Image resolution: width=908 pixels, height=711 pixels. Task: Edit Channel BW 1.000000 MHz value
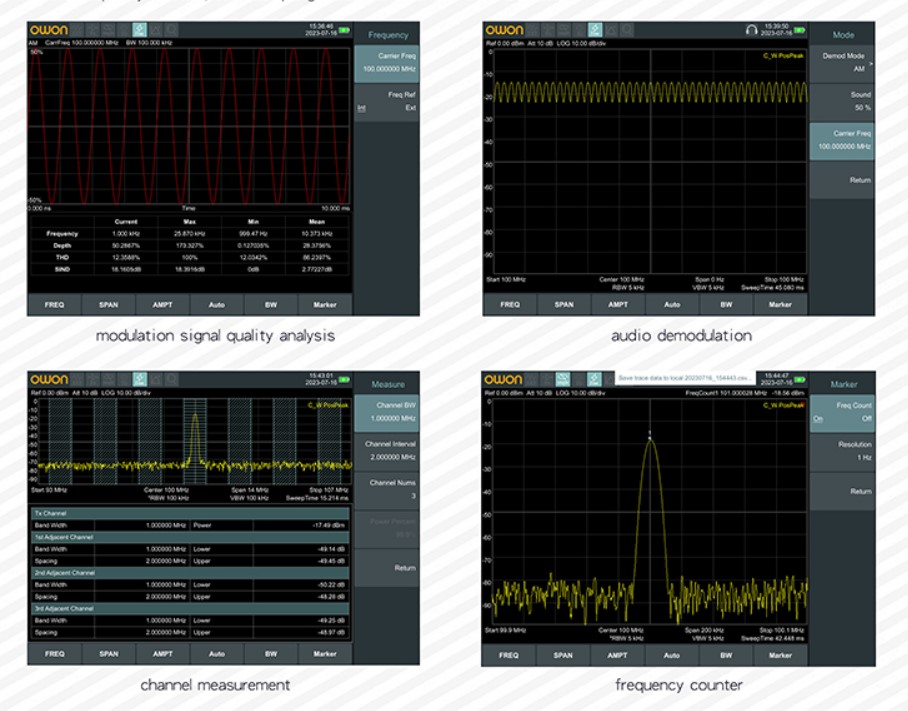387,413
